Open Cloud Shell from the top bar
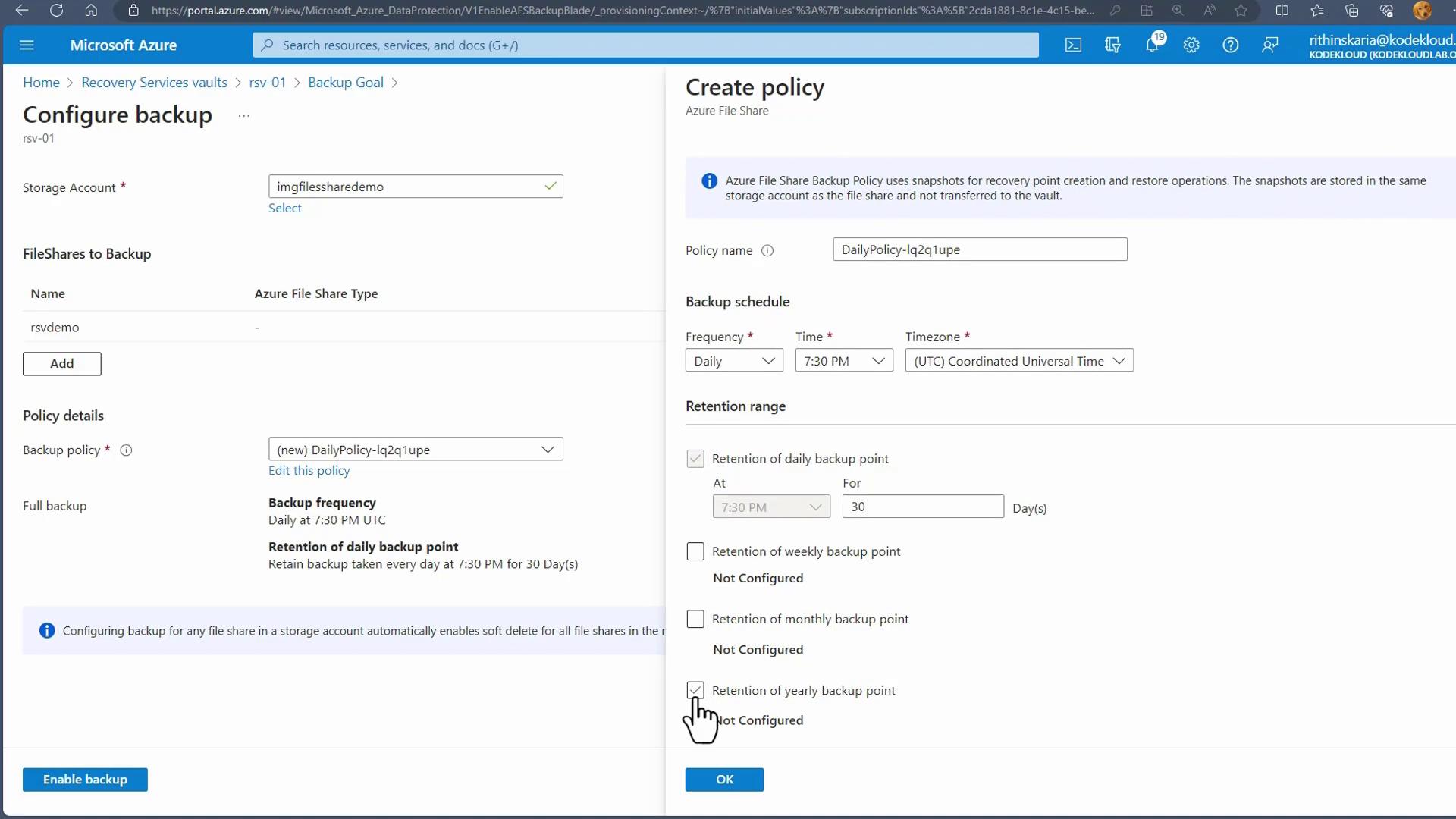 tap(1073, 45)
